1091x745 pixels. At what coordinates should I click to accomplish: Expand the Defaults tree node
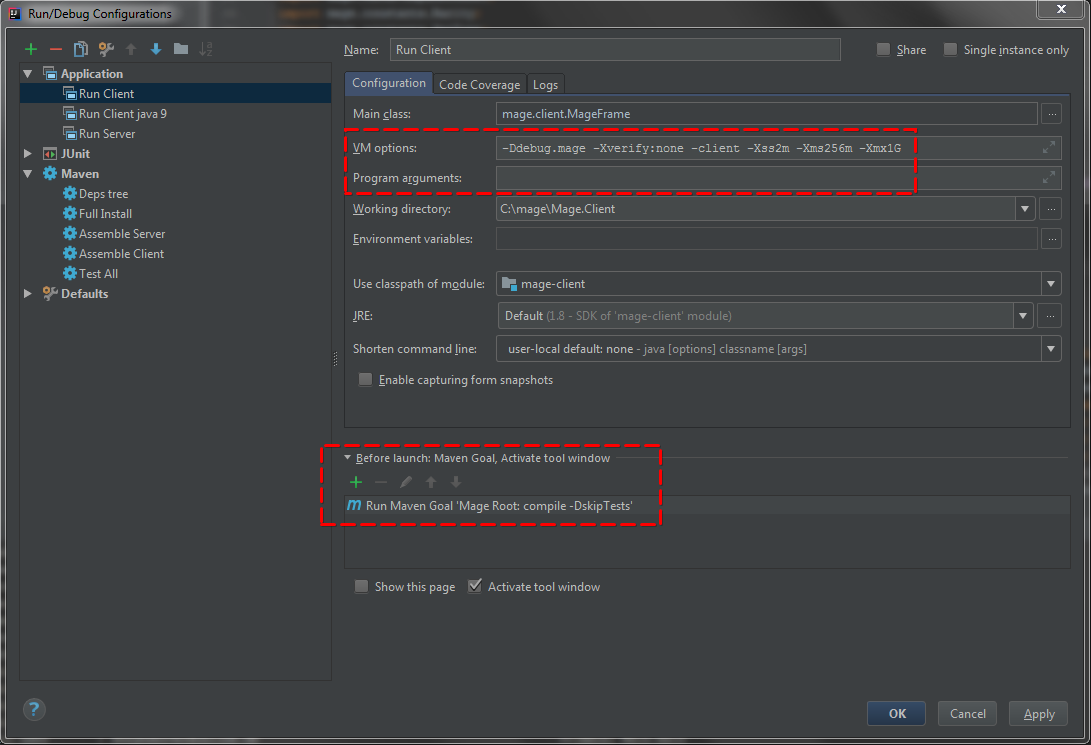coord(28,294)
